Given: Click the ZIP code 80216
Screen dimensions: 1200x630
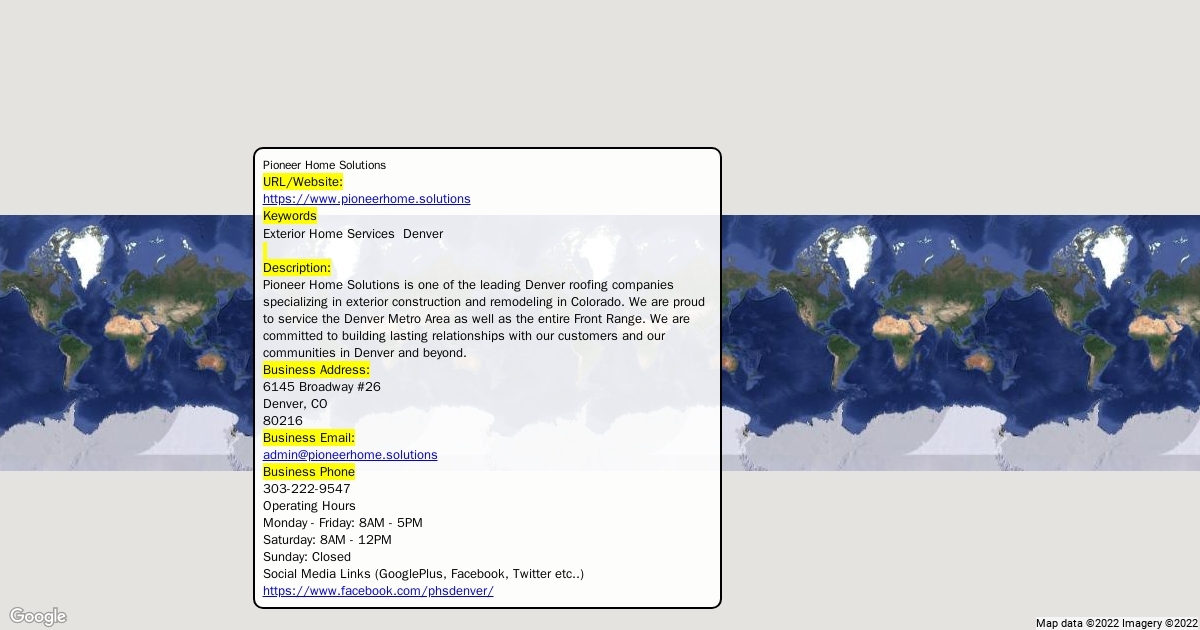Looking at the screenshot, I should point(283,421).
